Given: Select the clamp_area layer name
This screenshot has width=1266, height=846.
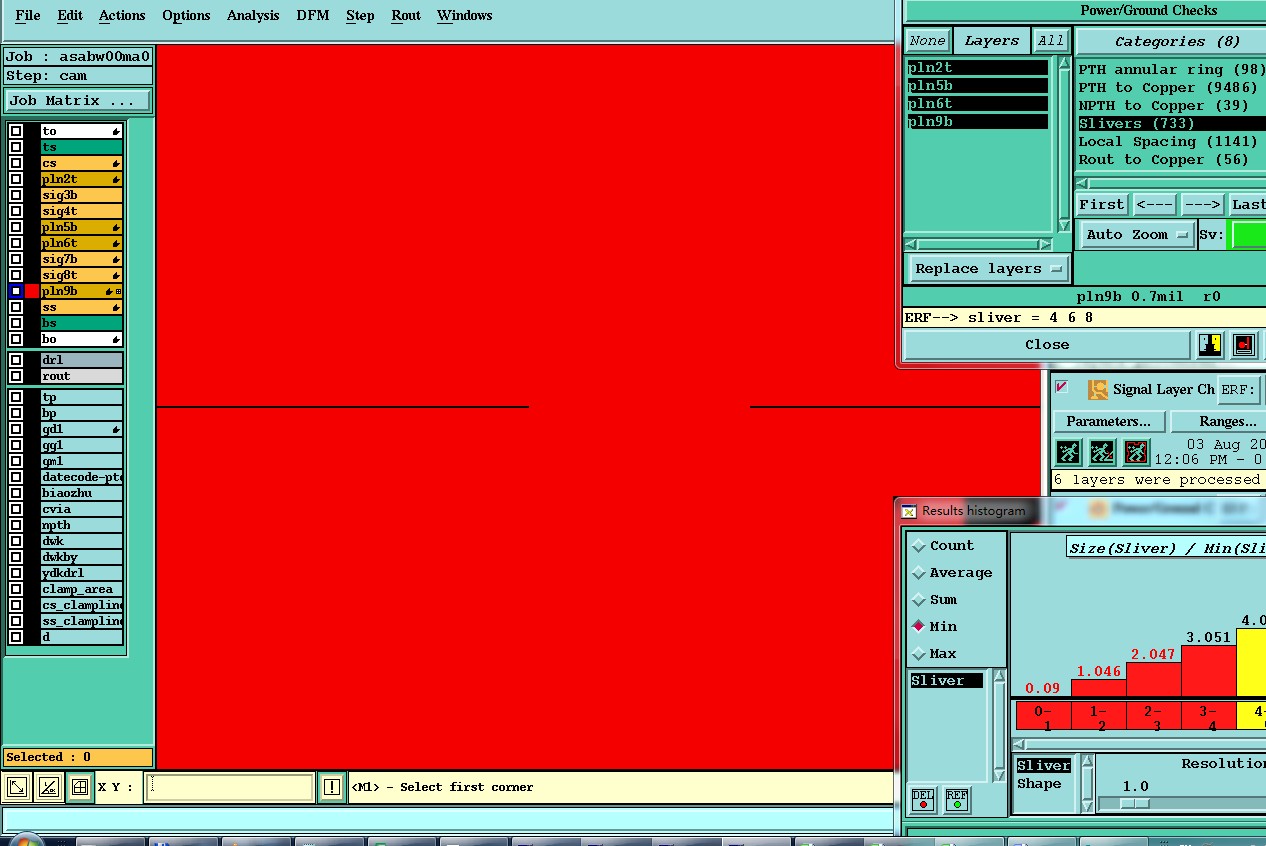Looking at the screenshot, I should click(81, 589).
